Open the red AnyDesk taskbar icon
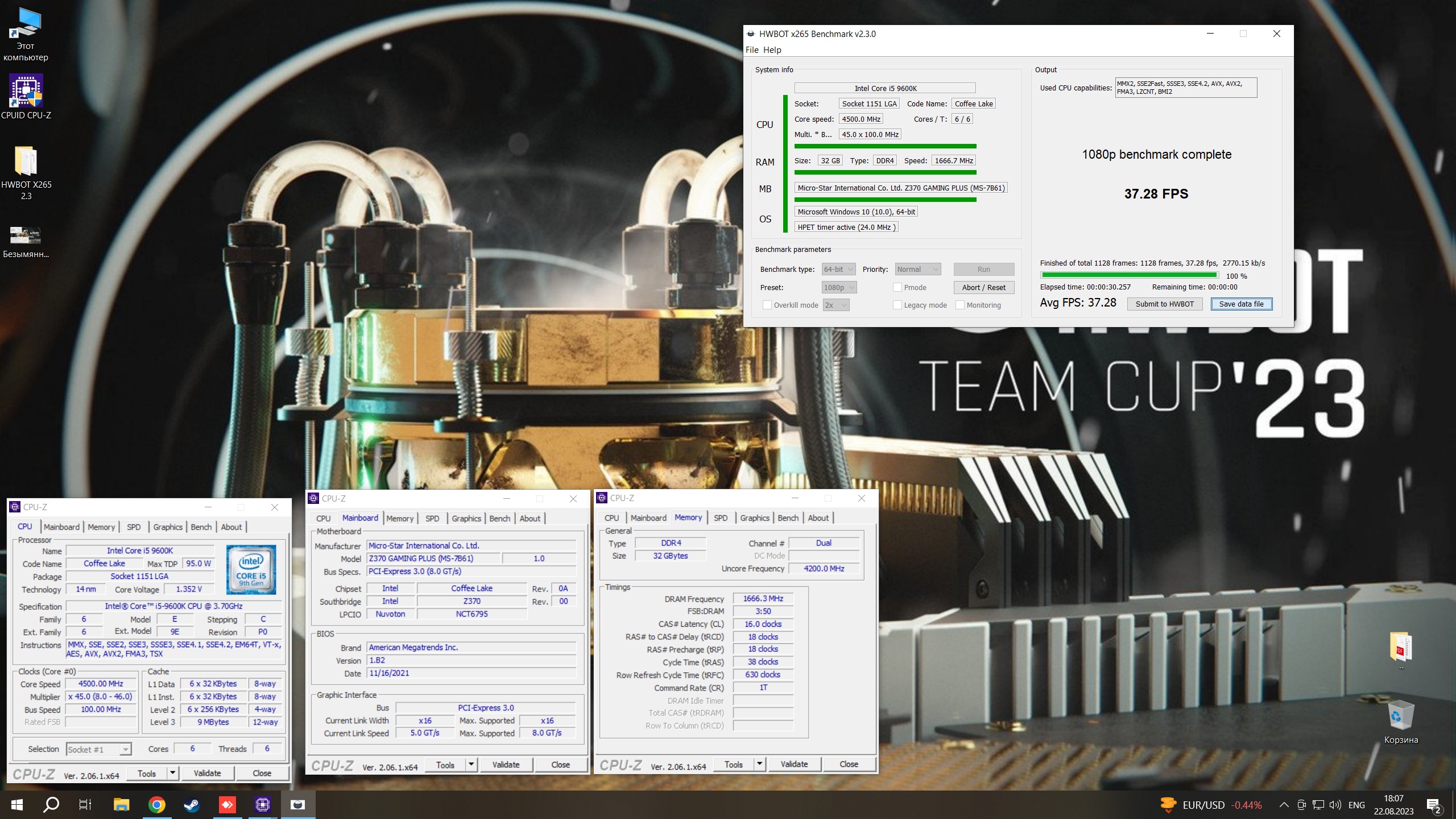The image size is (1456, 819). [227, 805]
